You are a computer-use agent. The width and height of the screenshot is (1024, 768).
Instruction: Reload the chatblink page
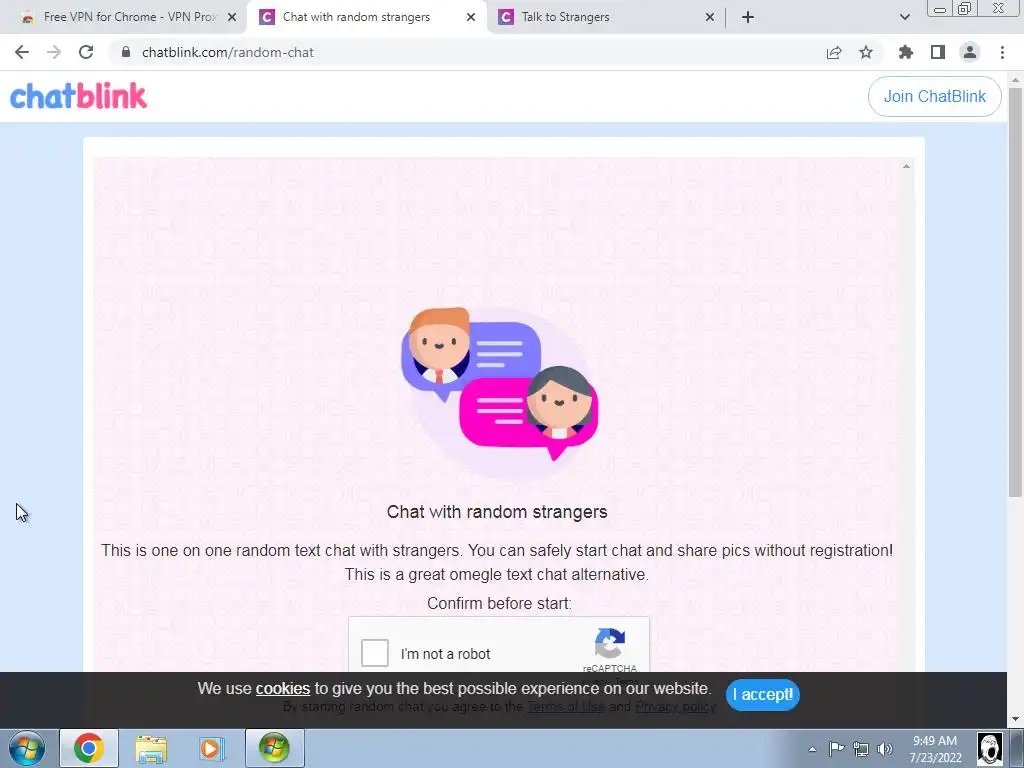point(86,52)
